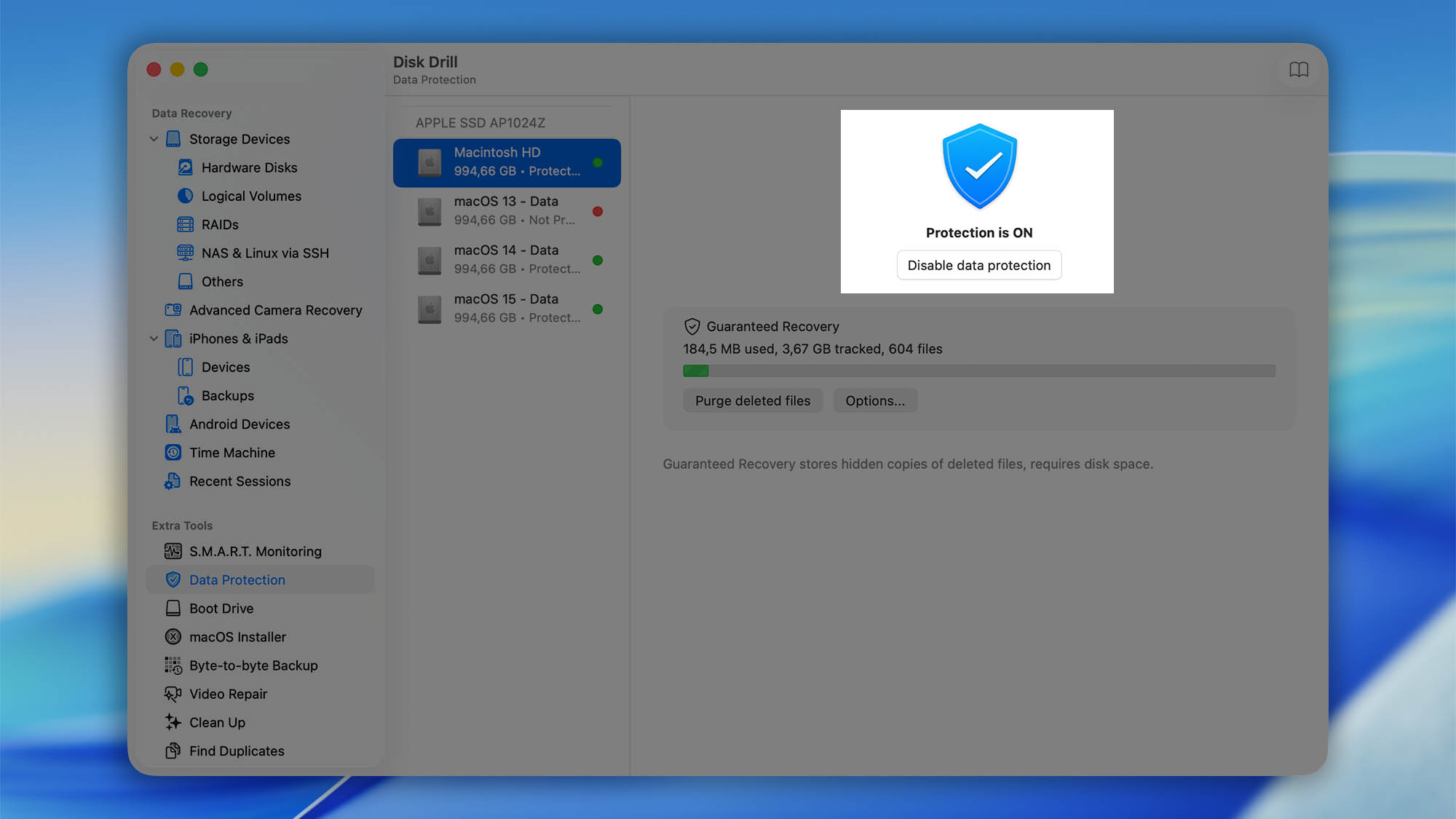1456x819 pixels.
Task: Click the Clean Up sparkle icon
Action: [173, 722]
